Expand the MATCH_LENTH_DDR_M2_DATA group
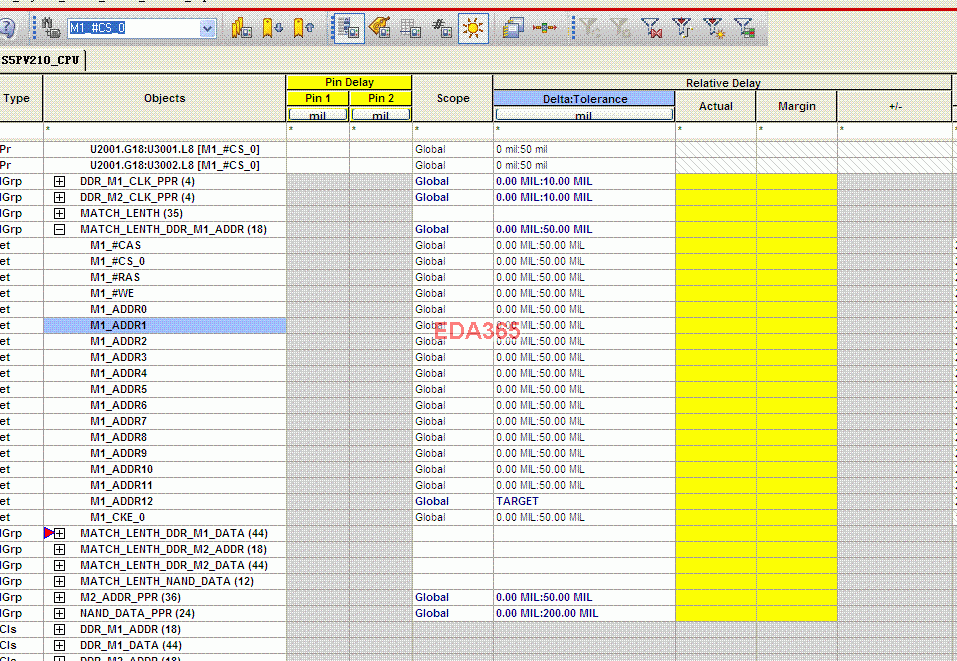Viewport: 957px width, 661px height. (x=59, y=565)
